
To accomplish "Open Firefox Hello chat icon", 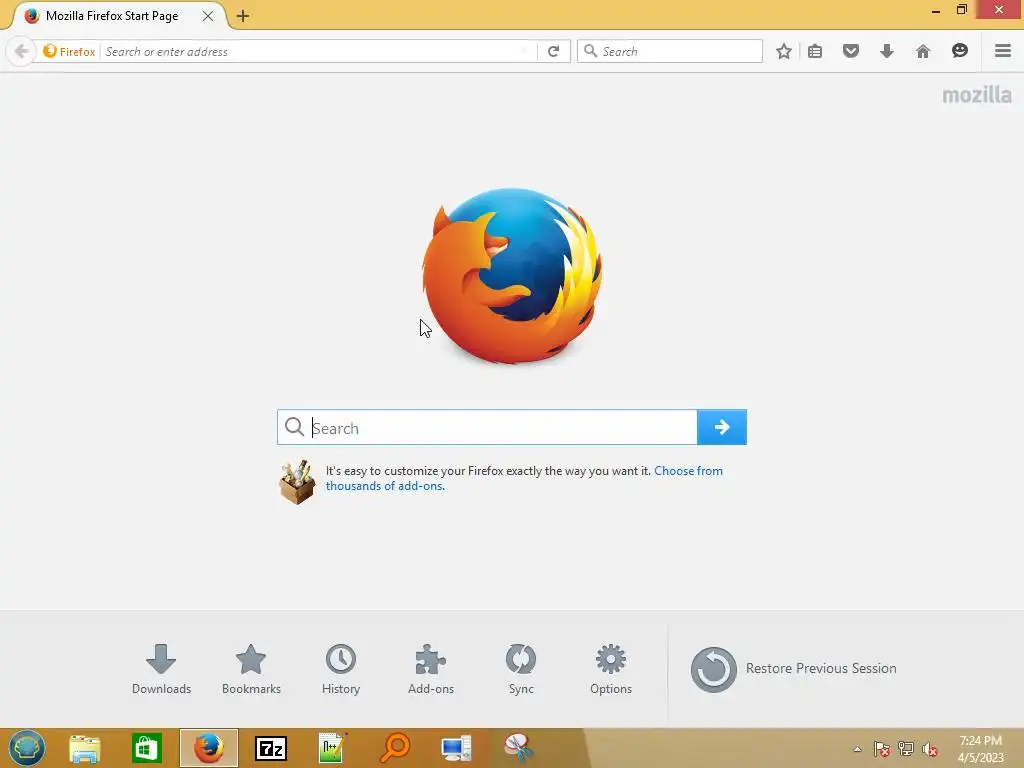I will click(959, 51).
